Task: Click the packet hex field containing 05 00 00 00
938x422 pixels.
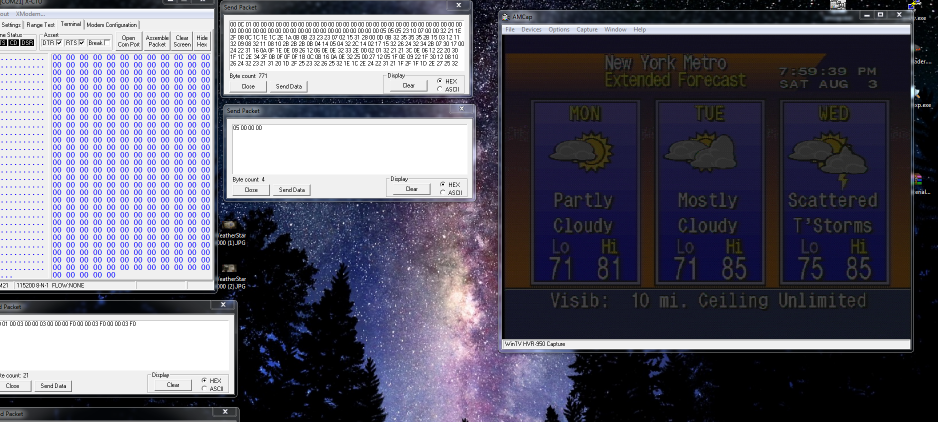Action: coord(349,148)
